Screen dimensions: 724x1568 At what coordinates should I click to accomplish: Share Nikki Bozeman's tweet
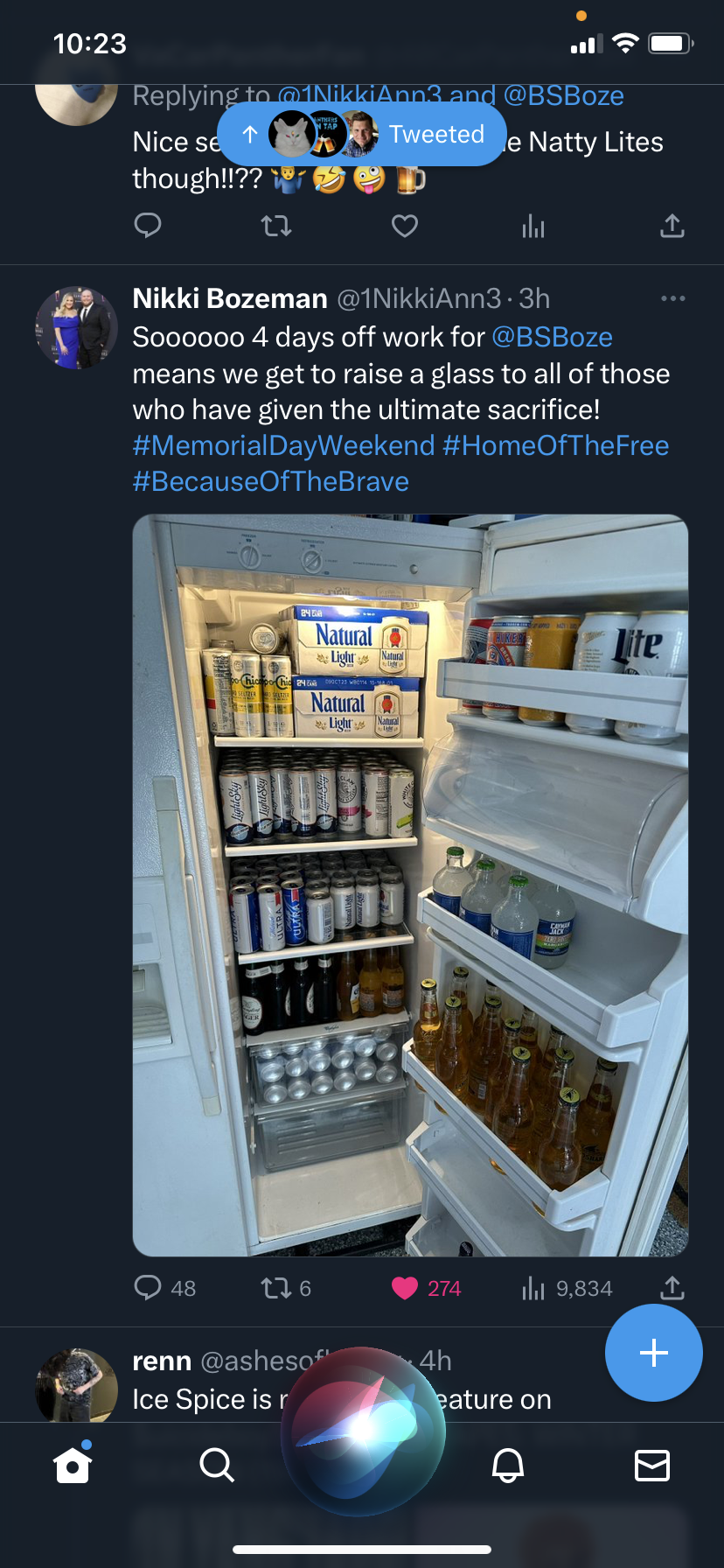tap(672, 1287)
